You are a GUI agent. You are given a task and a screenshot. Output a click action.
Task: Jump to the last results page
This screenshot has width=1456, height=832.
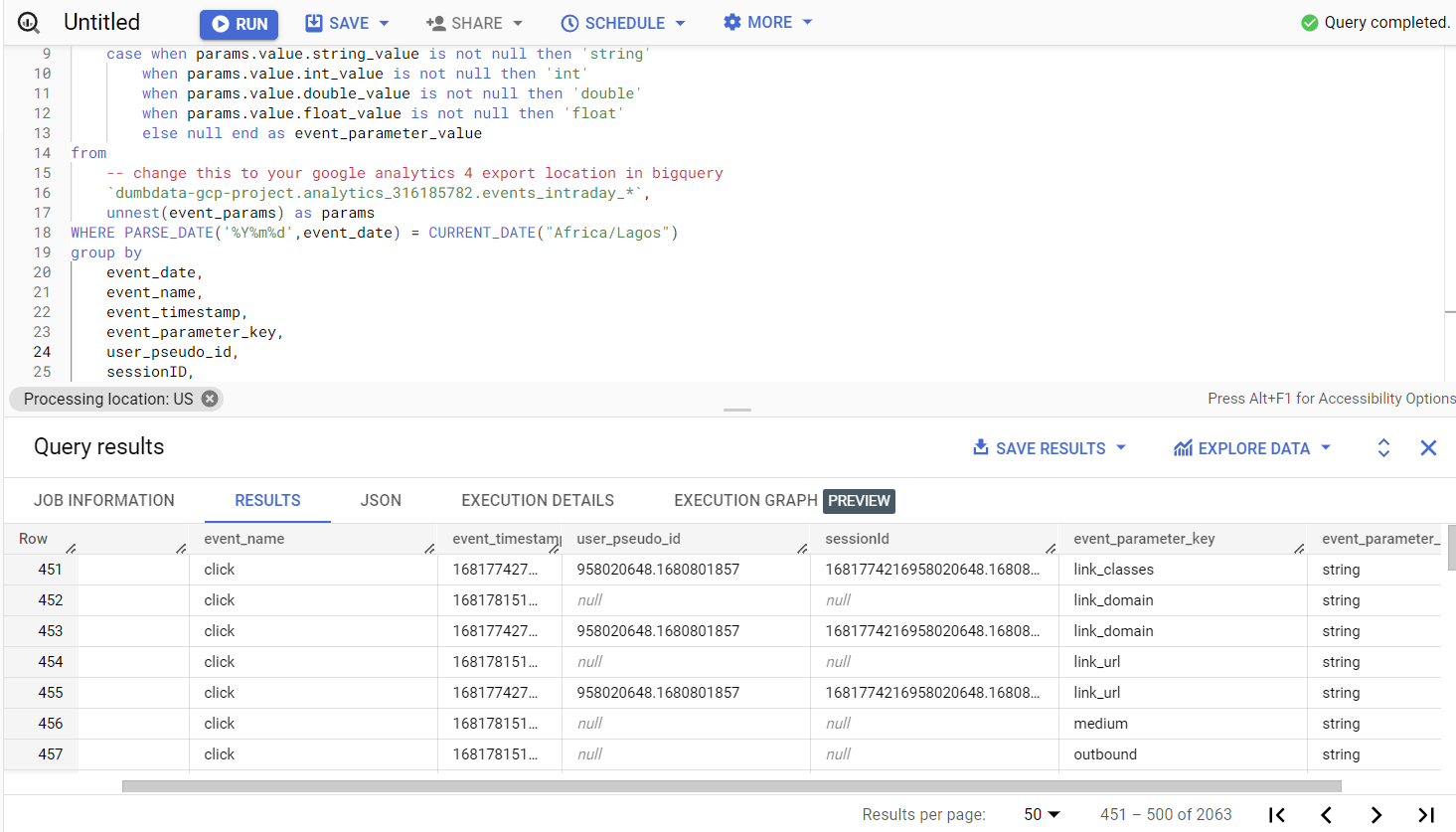coord(1425,814)
